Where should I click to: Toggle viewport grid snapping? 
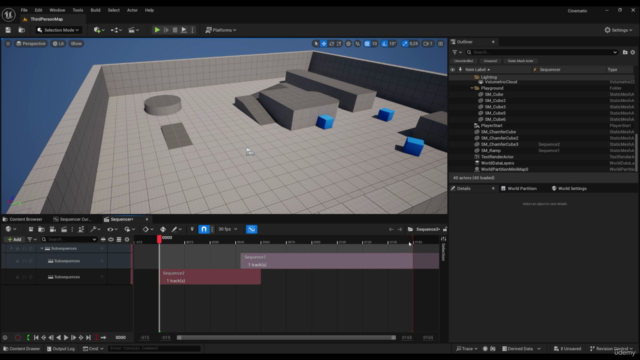(x=367, y=44)
